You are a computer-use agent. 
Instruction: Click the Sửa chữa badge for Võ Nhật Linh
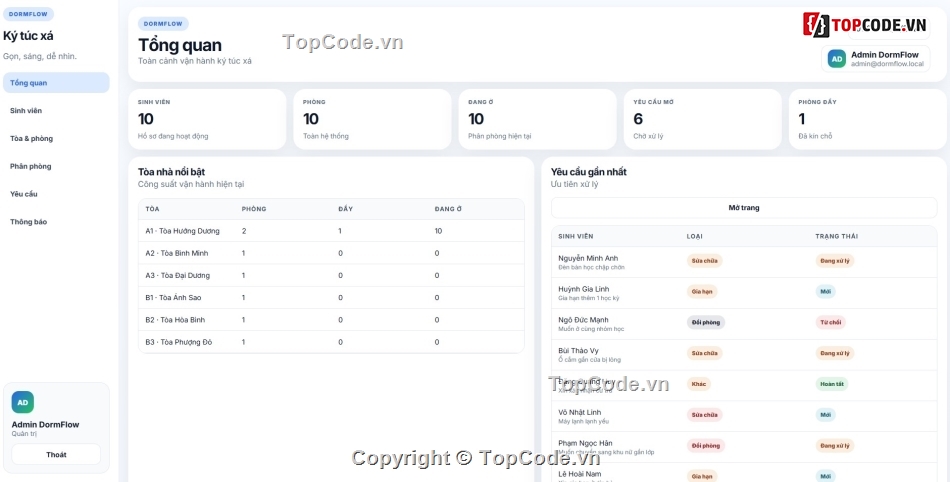[705, 415]
